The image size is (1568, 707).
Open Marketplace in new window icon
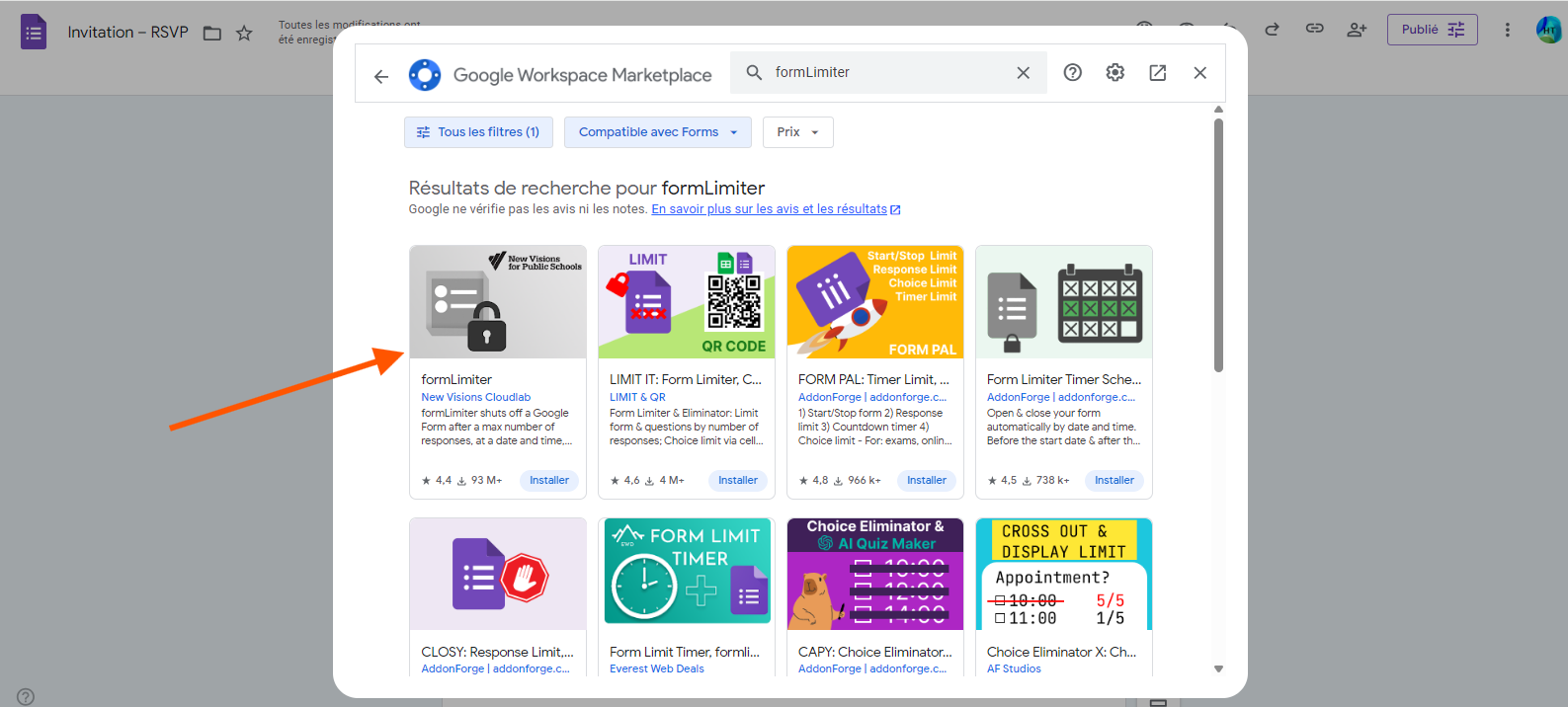1157,72
